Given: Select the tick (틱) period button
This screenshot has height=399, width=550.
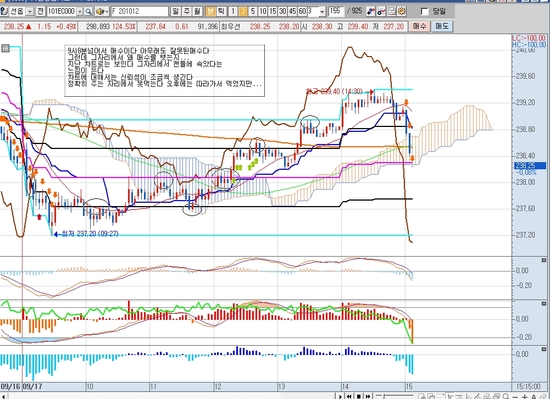Looking at the screenshot, I should coord(221,12).
